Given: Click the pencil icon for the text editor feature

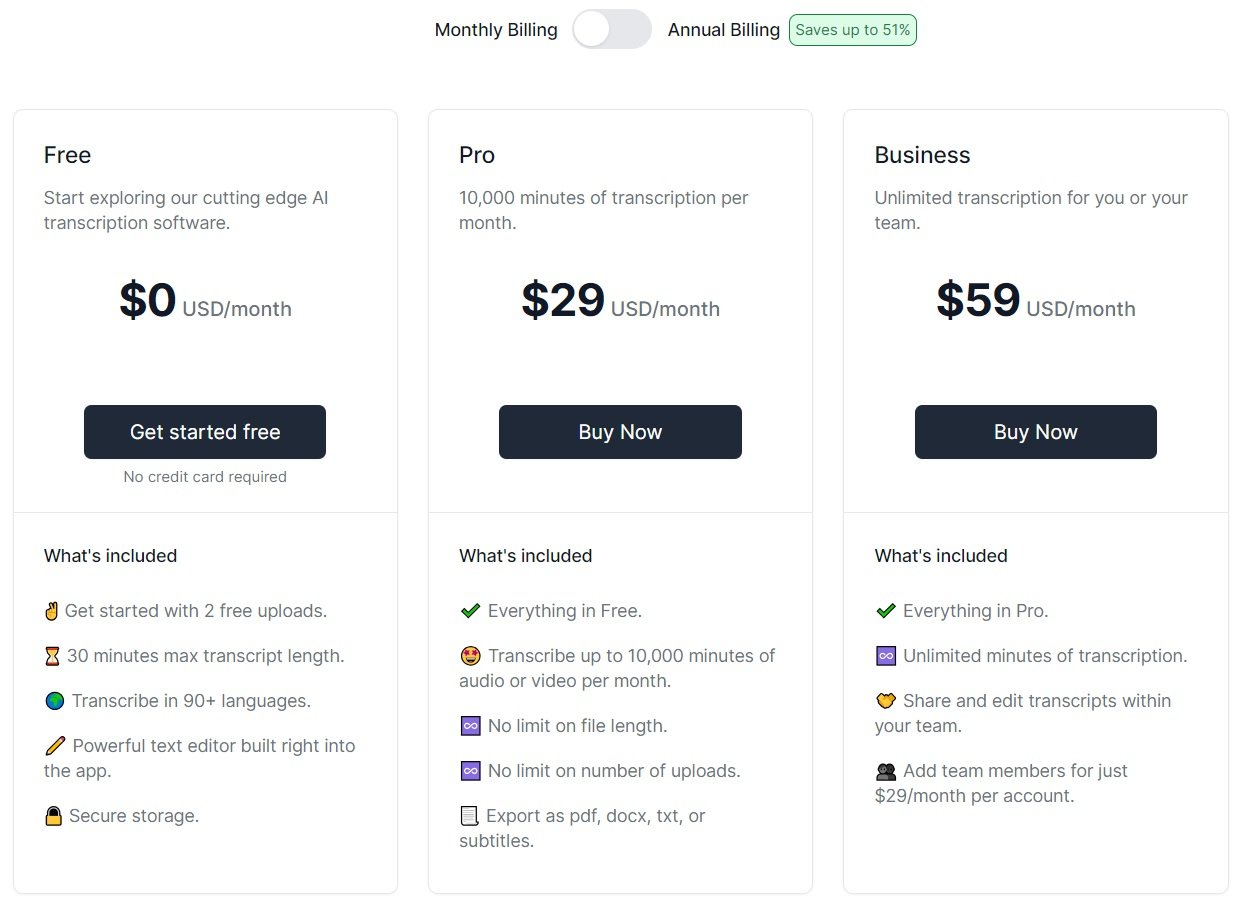Looking at the screenshot, I should (54, 745).
